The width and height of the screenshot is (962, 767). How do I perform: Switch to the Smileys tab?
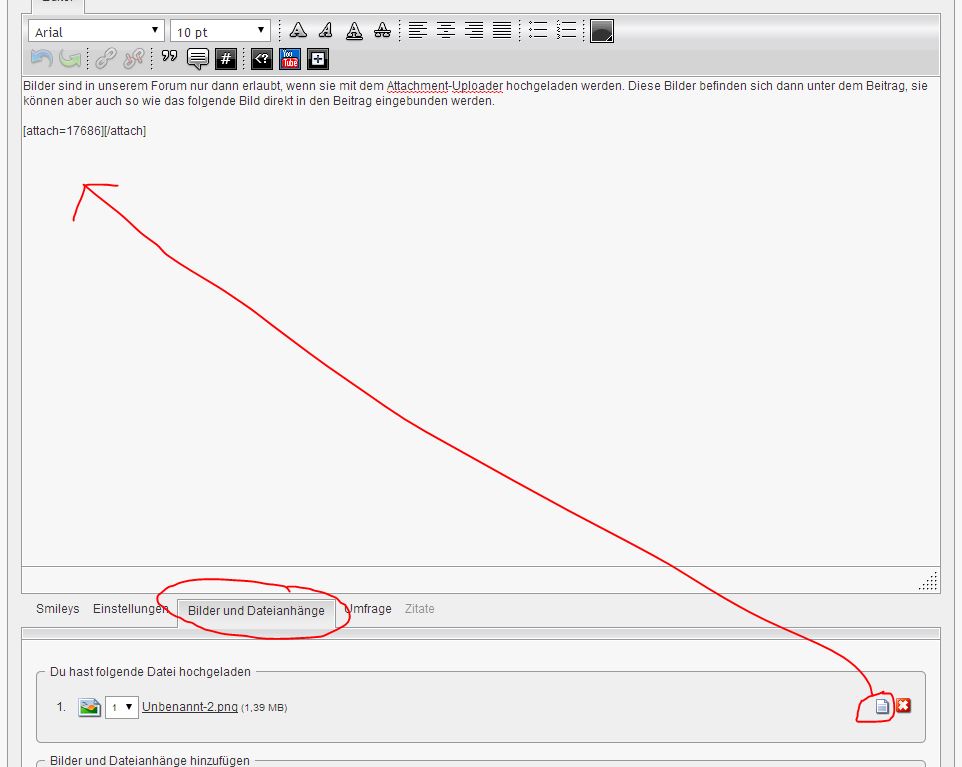pos(57,609)
